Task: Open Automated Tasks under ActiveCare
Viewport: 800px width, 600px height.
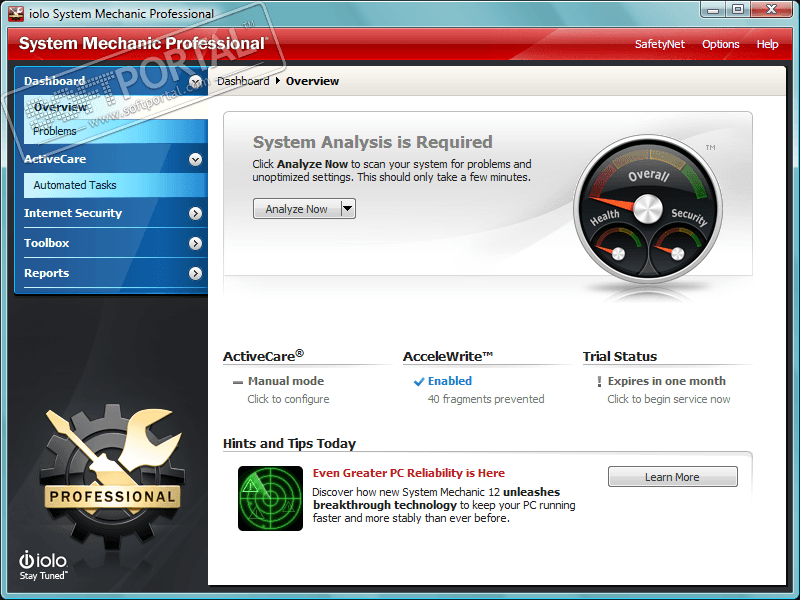Action: pos(115,185)
